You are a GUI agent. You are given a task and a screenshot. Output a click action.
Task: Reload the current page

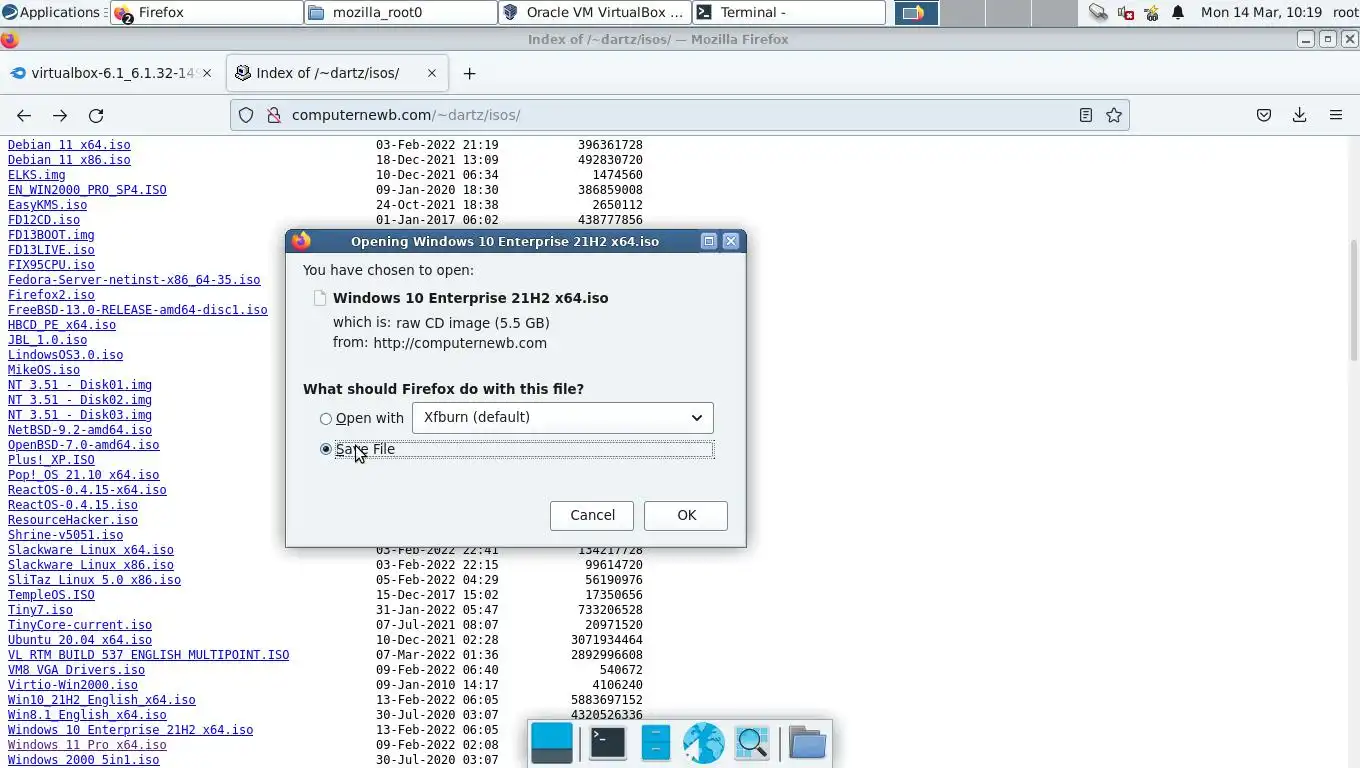[96, 115]
